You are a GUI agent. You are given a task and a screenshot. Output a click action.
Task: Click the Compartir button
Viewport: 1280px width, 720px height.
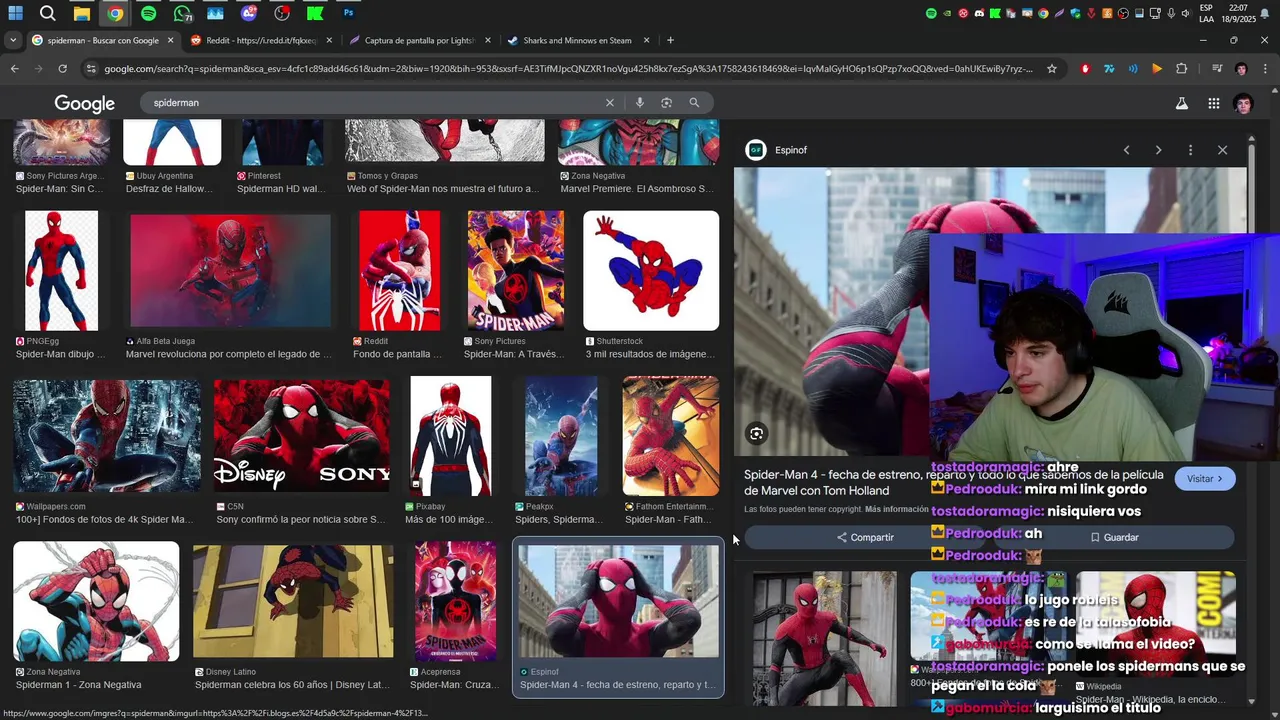pos(866,537)
